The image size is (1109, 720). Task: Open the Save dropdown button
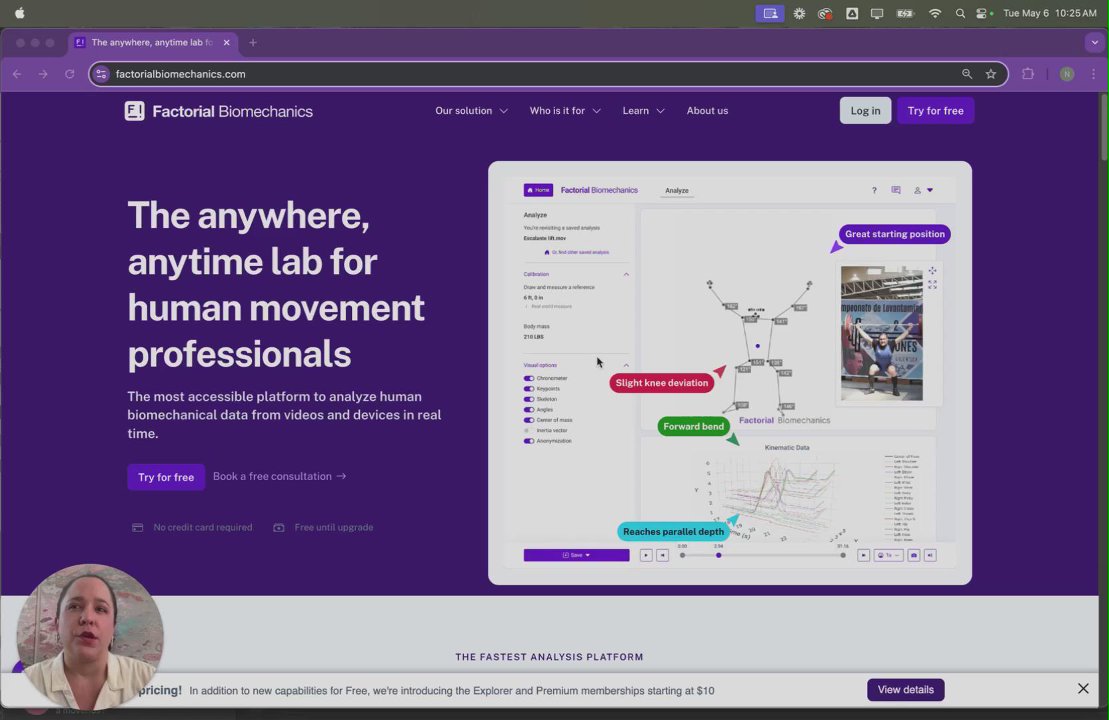(576, 555)
